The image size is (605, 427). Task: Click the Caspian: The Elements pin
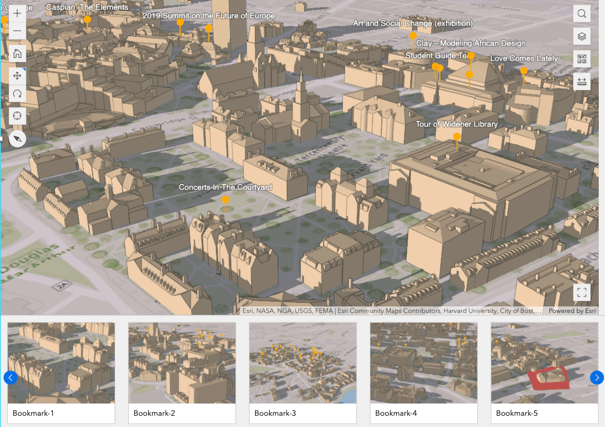pos(88,20)
